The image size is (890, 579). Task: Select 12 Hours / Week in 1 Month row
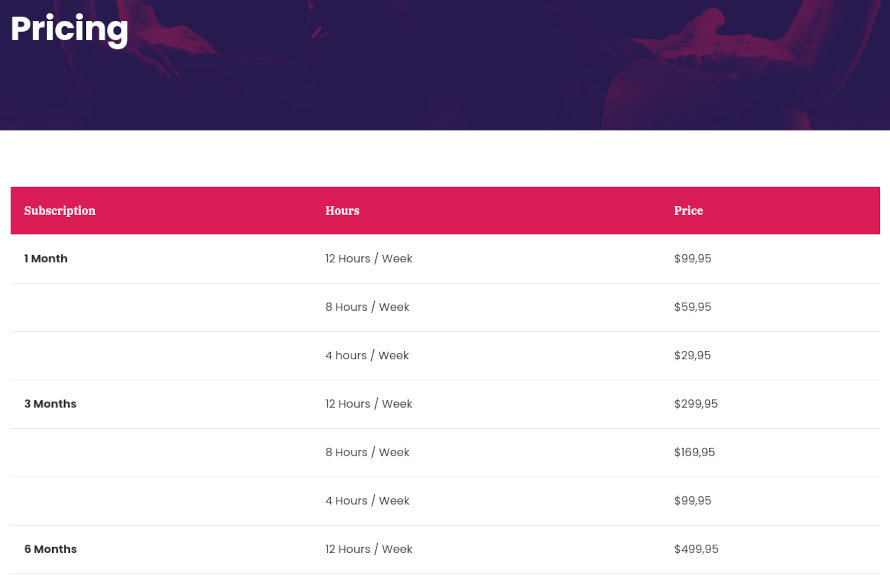pyautogui.click(x=369, y=258)
